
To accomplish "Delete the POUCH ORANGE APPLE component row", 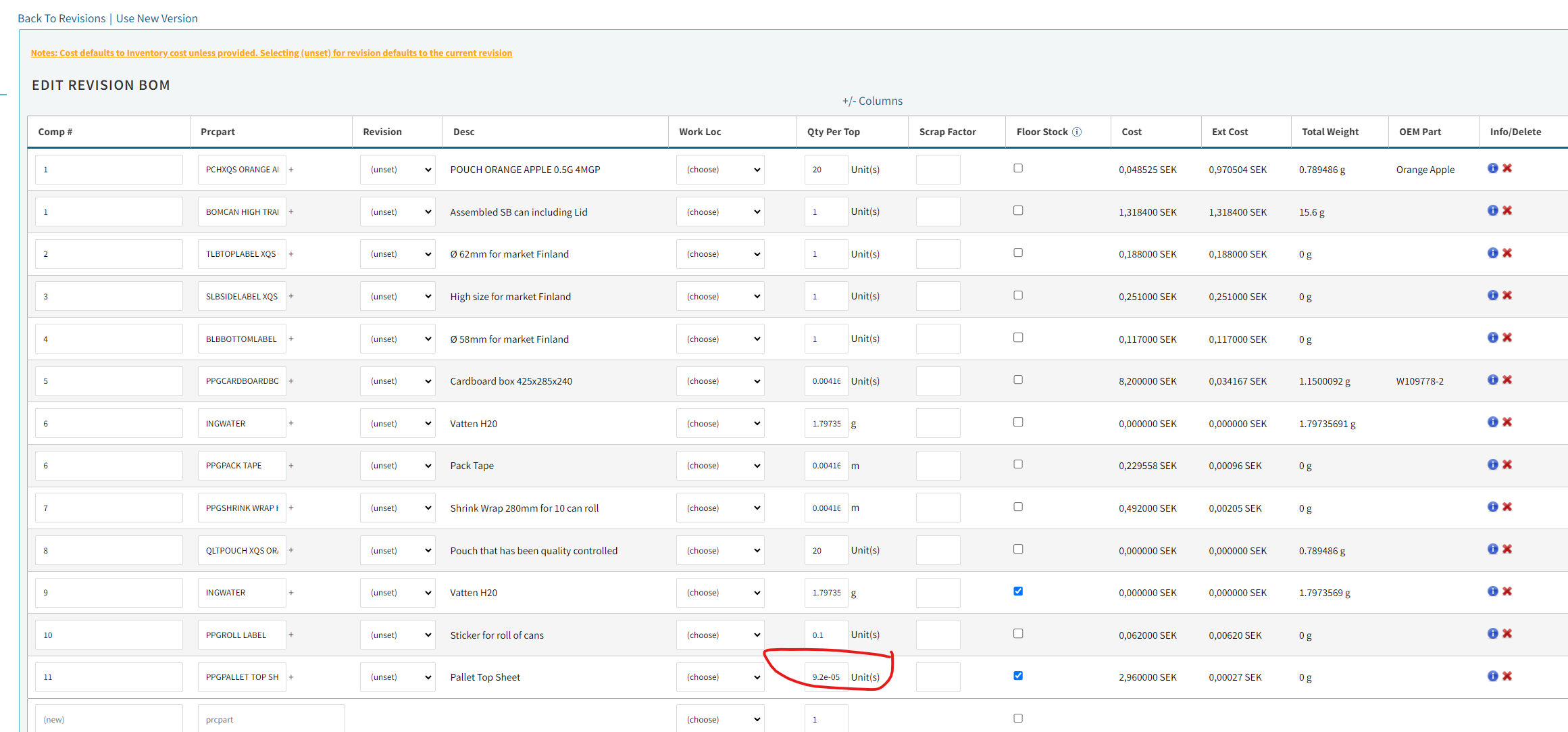I will 1507,168.
